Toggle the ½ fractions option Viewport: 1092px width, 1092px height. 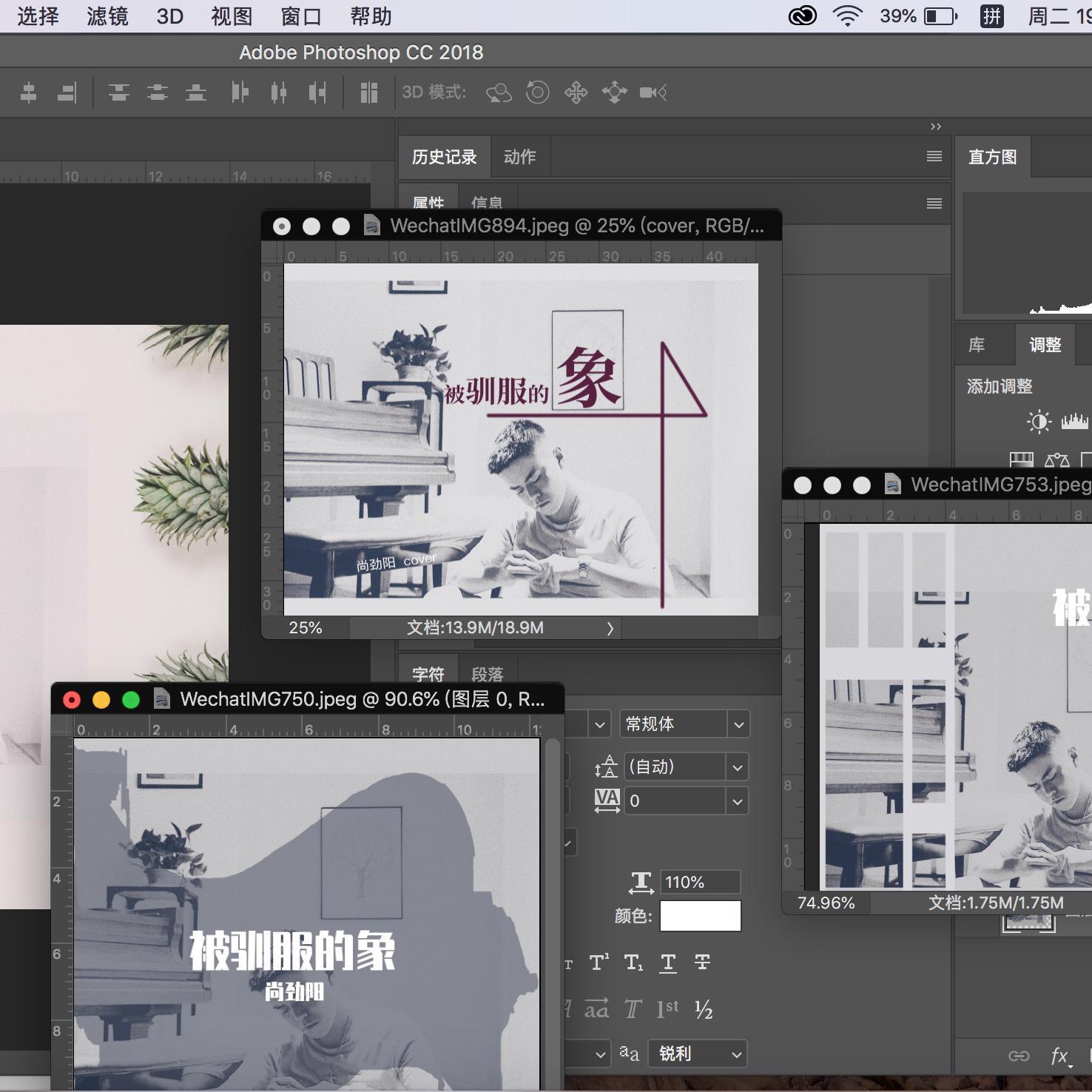pos(703,1009)
